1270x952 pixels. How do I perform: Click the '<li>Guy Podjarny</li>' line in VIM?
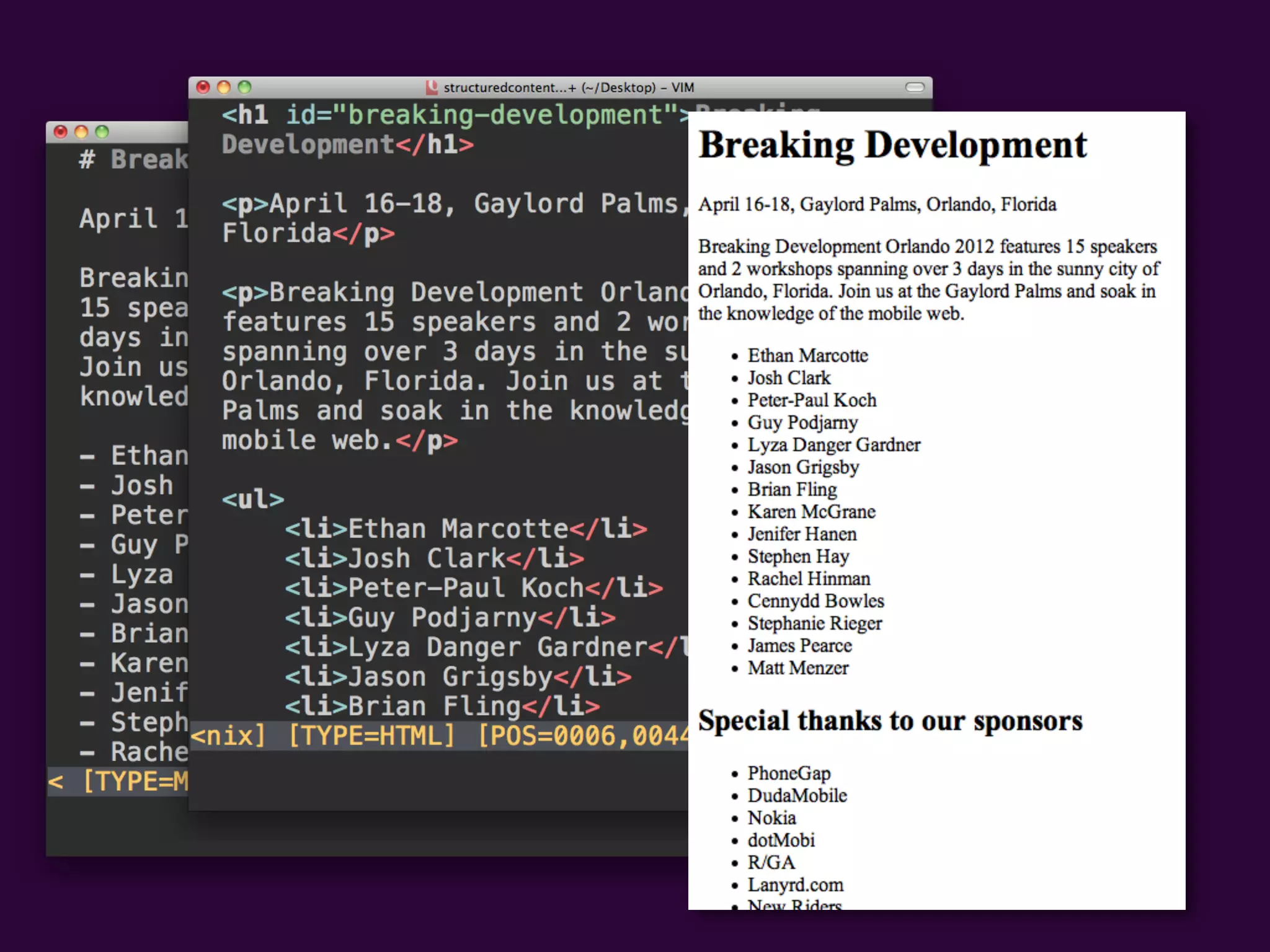tap(450, 618)
